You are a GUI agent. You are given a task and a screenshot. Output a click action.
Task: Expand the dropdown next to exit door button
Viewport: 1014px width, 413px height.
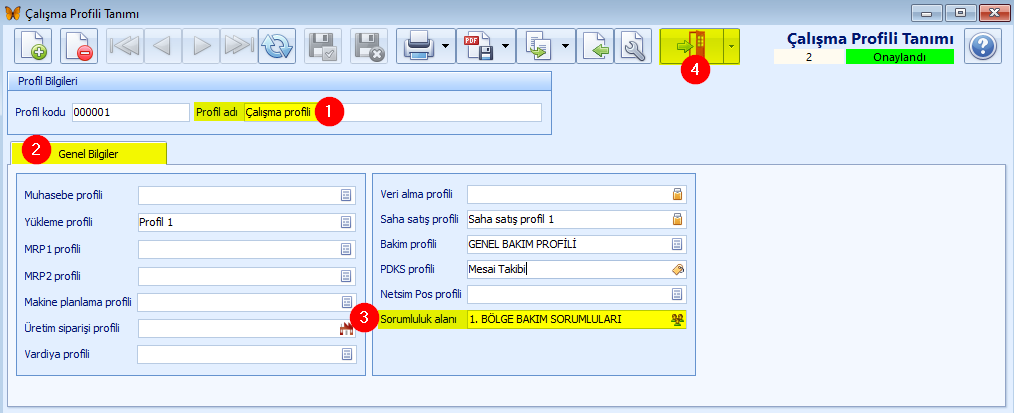731,46
